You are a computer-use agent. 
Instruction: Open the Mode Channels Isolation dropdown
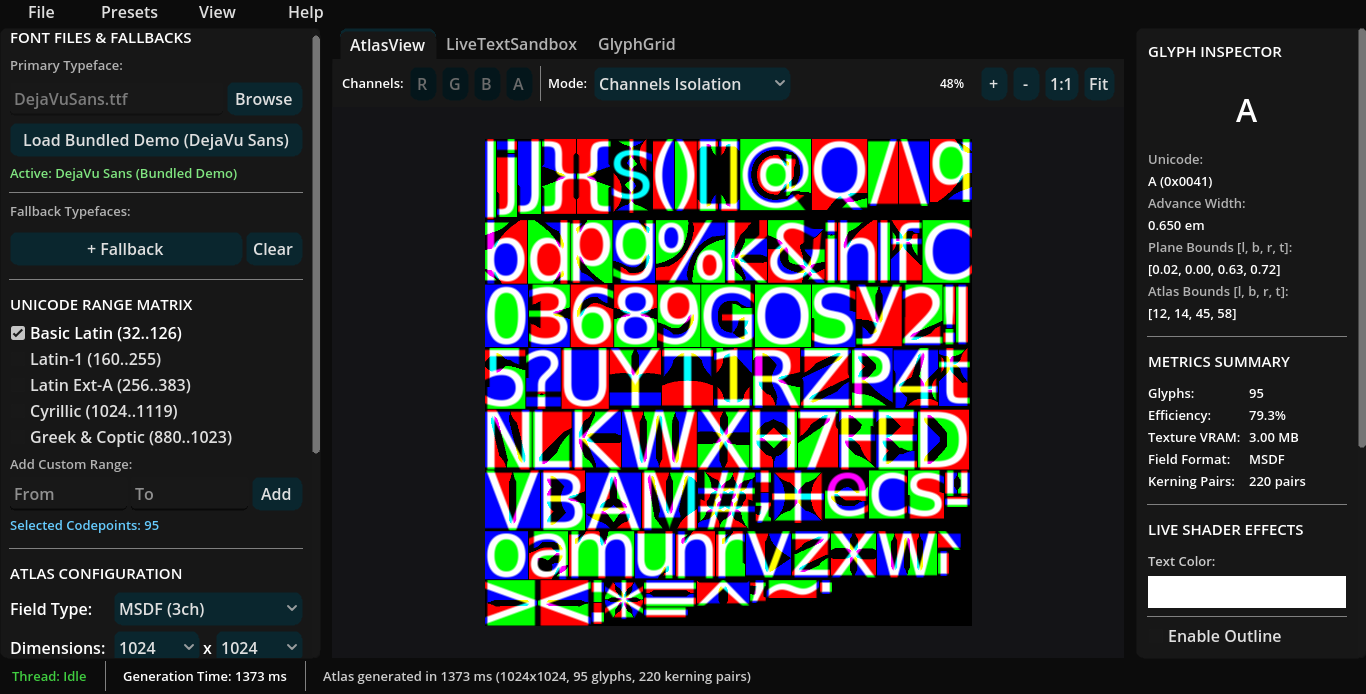[692, 84]
